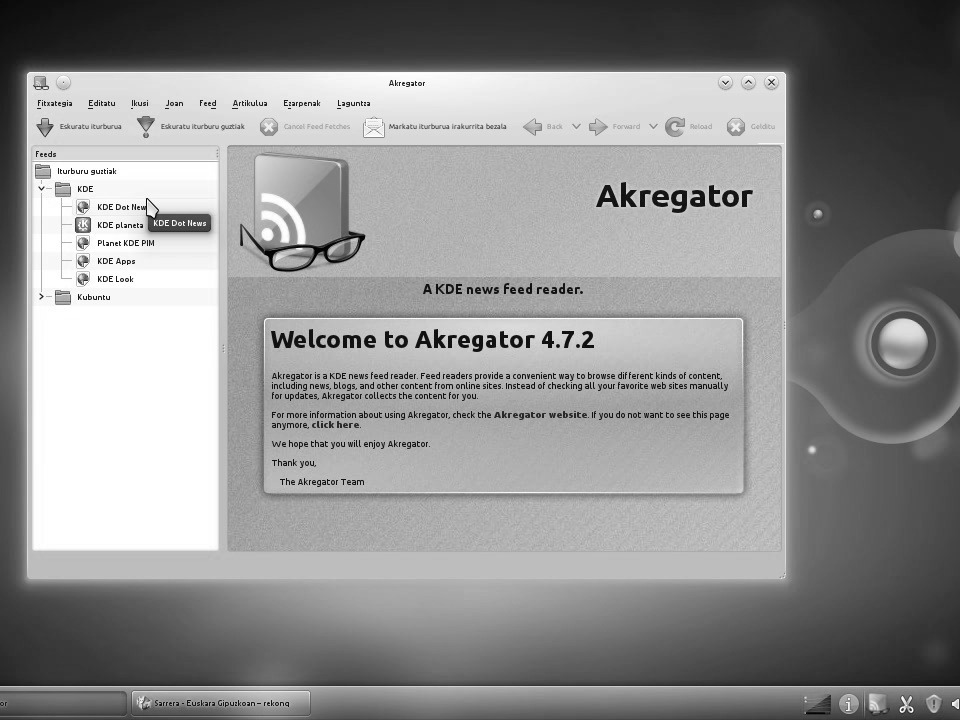Screen dimensions: 960x720
Task: Open the Forward history dropdown arrow
Action: coord(653,127)
